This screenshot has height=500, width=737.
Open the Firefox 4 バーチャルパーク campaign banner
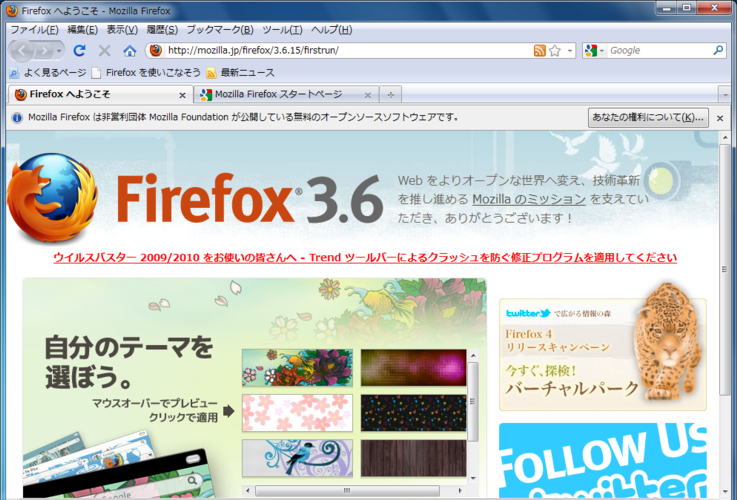click(x=603, y=354)
